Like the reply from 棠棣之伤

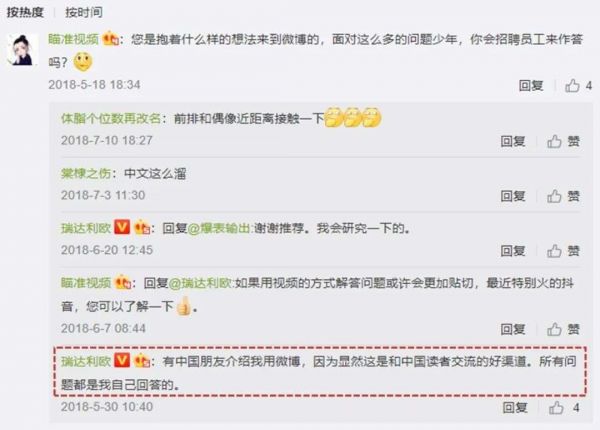click(563, 196)
